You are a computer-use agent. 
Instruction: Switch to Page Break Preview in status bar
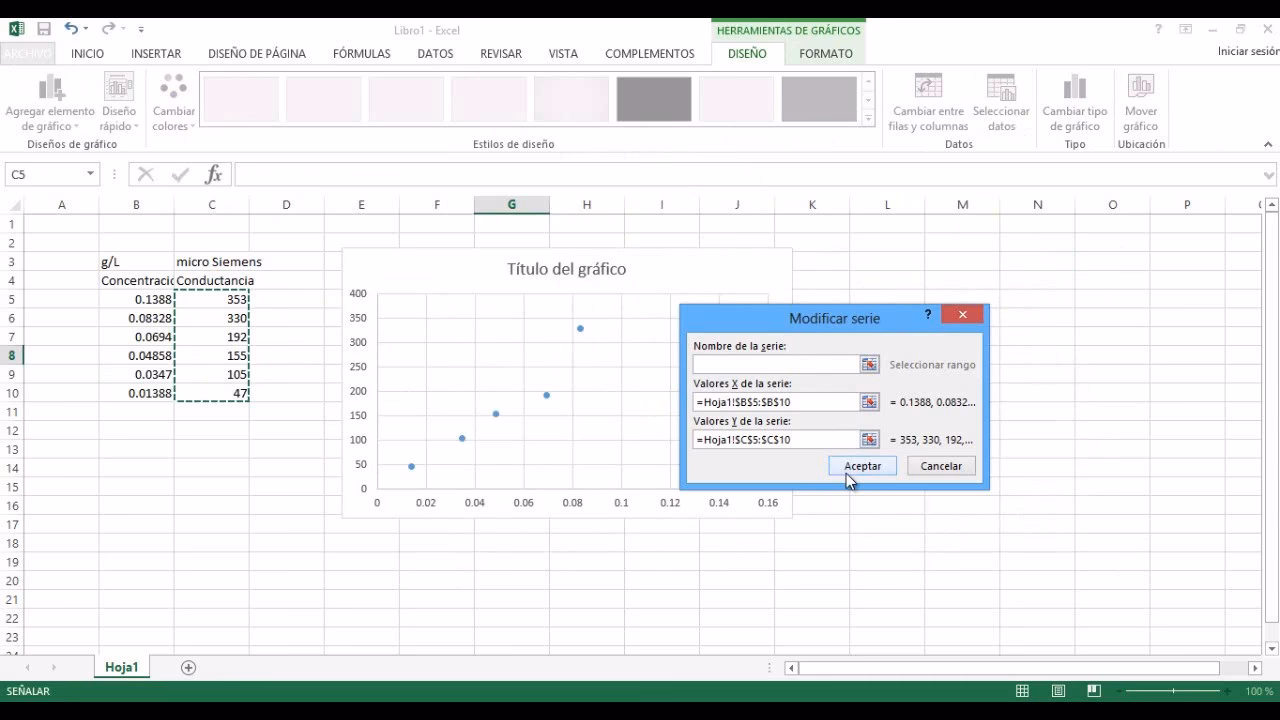point(1094,691)
